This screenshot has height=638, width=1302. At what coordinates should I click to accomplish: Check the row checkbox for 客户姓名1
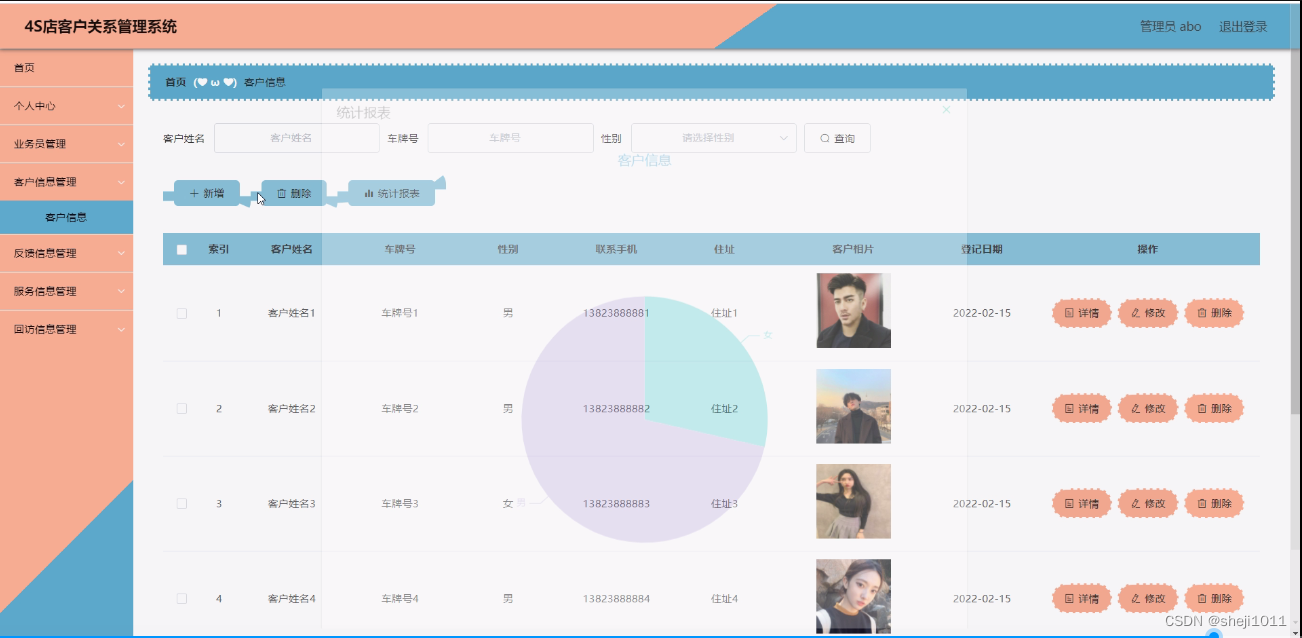coord(182,313)
